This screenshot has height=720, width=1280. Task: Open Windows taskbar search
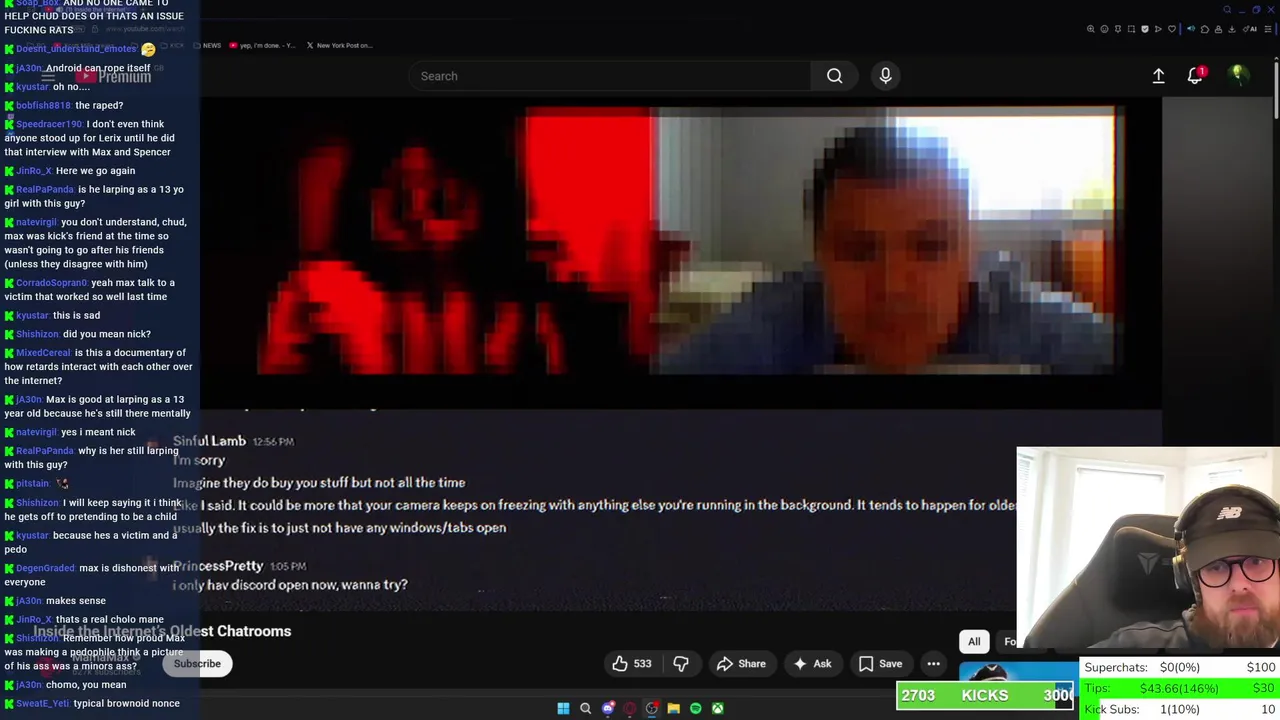click(x=585, y=709)
